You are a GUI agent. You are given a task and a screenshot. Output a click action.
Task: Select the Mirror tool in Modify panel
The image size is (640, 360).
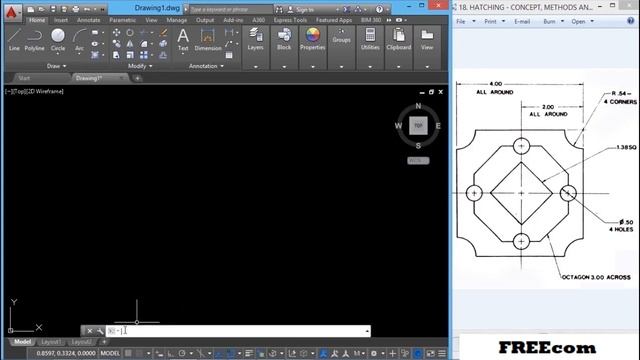click(x=130, y=44)
